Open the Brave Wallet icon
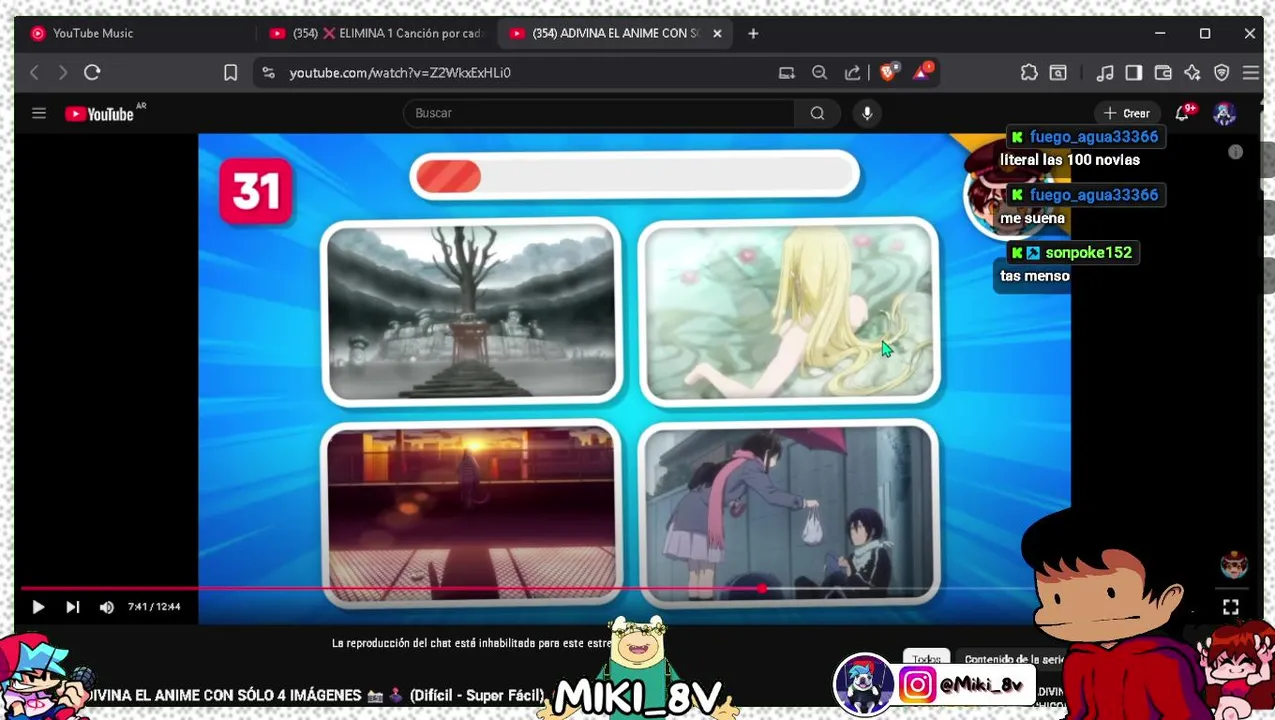 point(1162,73)
